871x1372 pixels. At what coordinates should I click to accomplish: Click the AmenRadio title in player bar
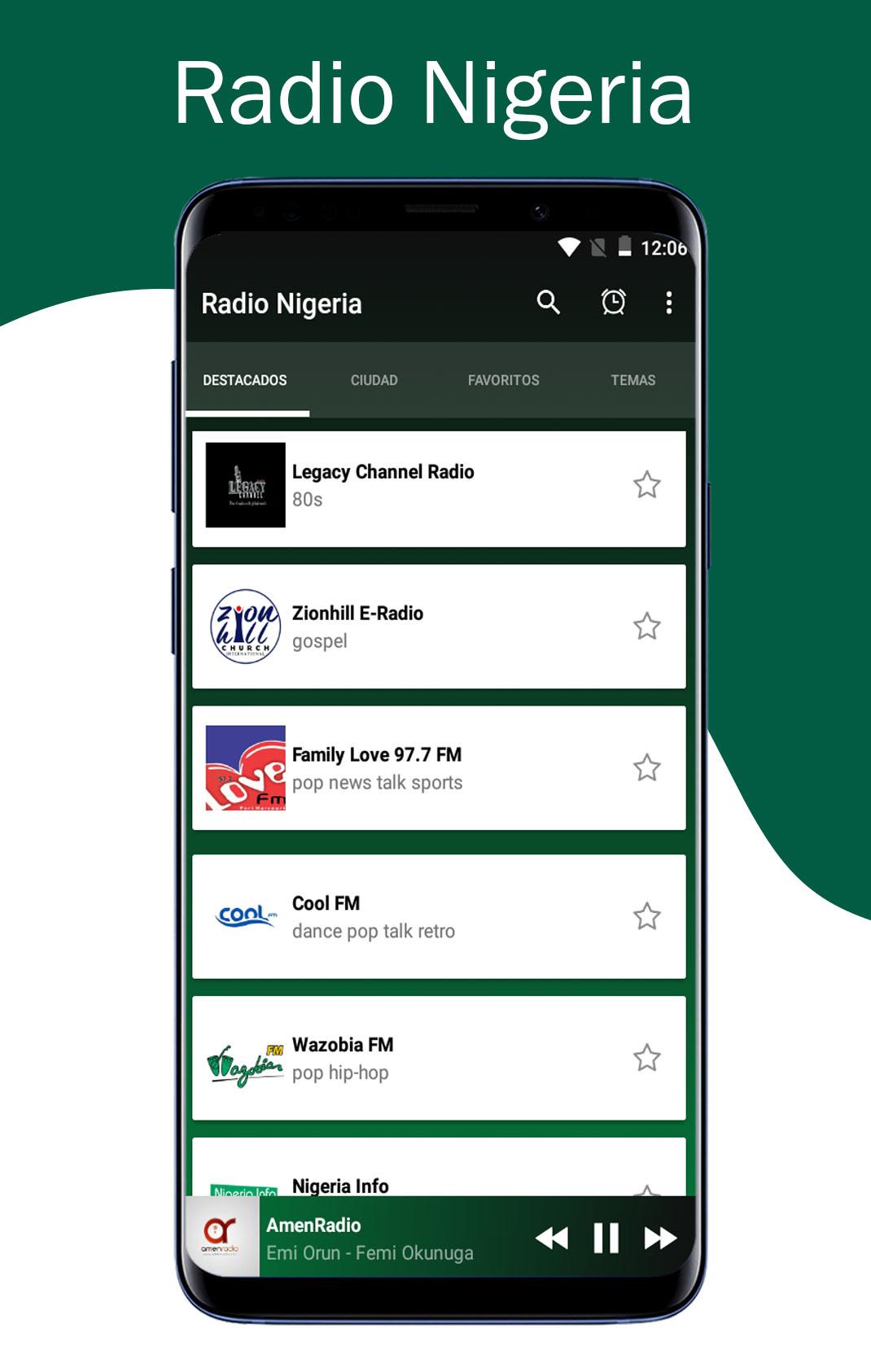[x=314, y=1226]
